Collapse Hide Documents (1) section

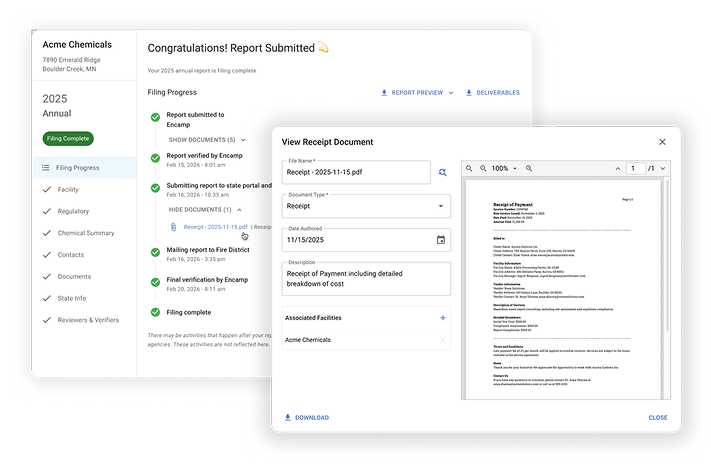pyautogui.click(x=205, y=210)
